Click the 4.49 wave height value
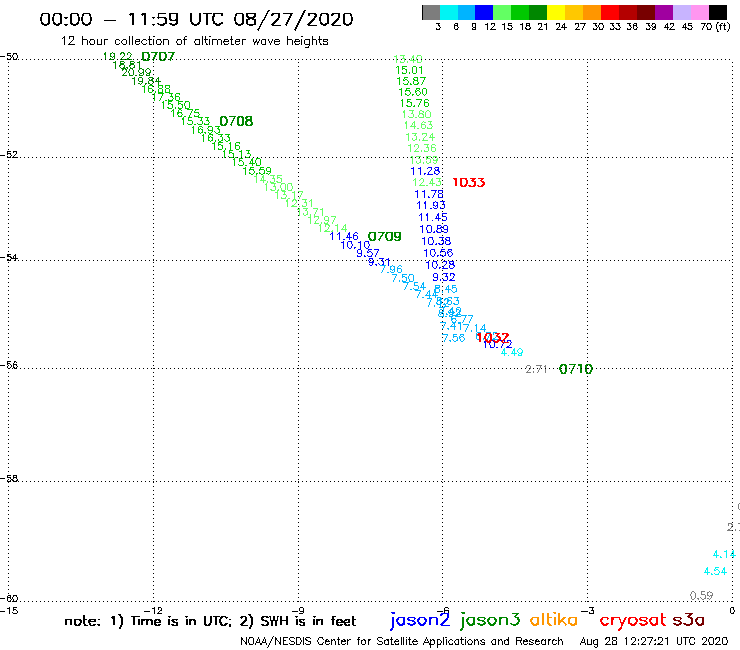This screenshot has width=740, height=650. 512,353
